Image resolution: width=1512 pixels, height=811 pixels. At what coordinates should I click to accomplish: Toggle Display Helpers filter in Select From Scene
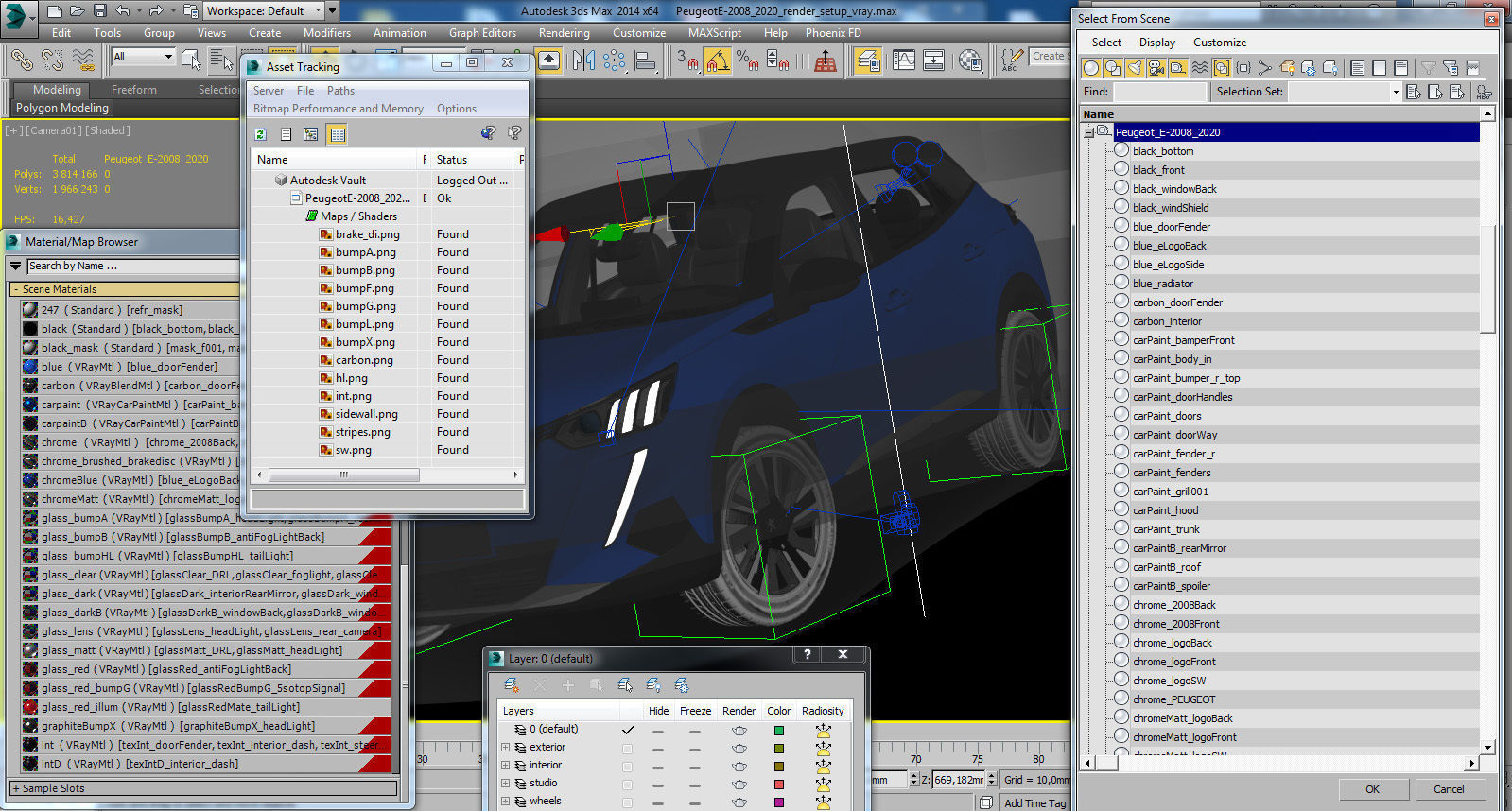(1178, 68)
